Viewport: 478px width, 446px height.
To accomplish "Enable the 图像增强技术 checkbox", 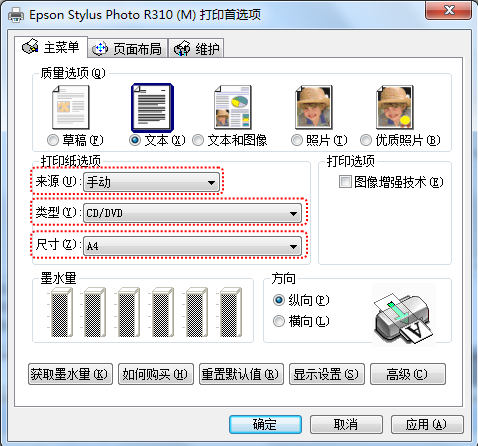I will pos(345,182).
